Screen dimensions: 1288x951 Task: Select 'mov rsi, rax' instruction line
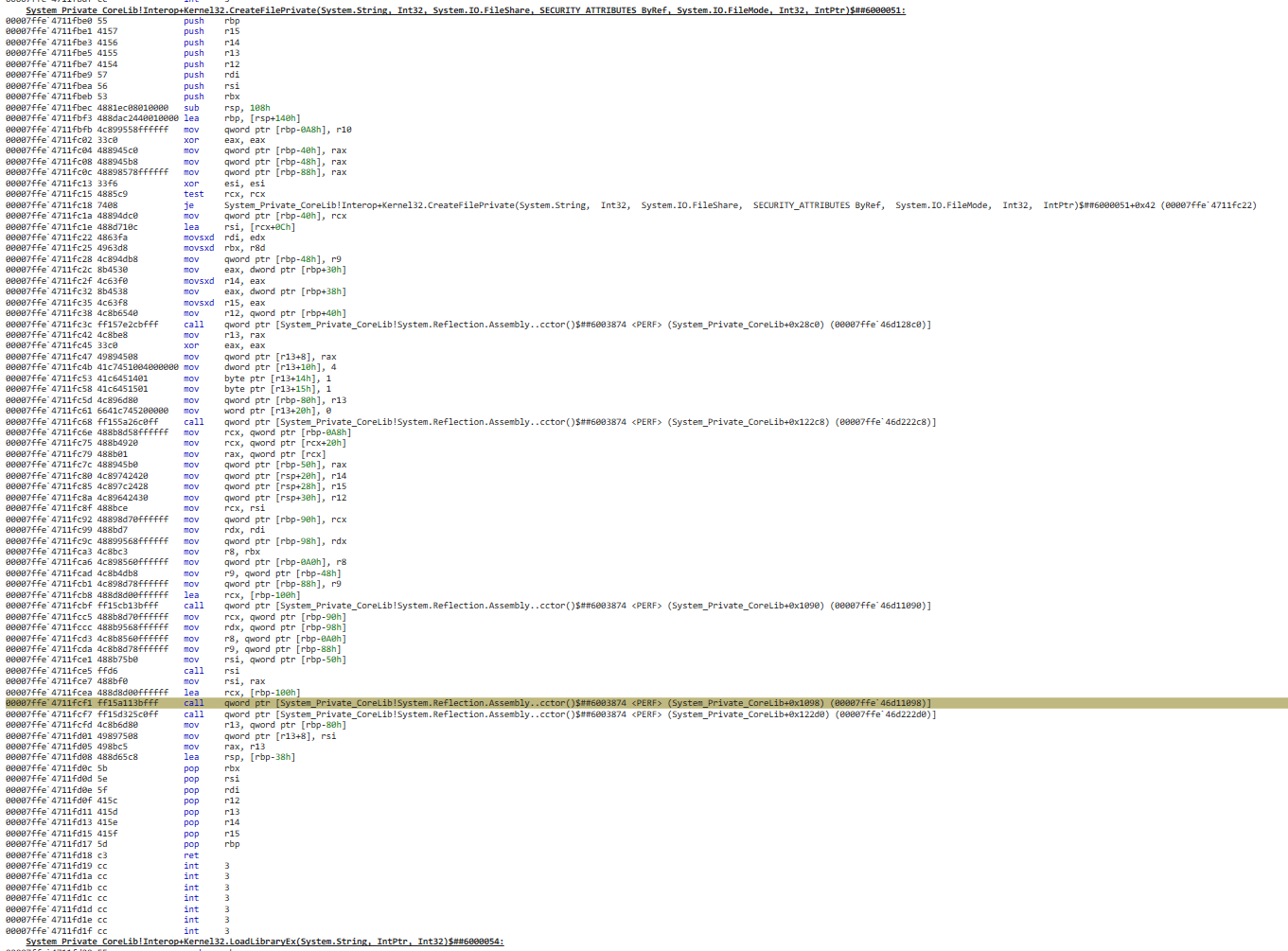tap(135, 681)
